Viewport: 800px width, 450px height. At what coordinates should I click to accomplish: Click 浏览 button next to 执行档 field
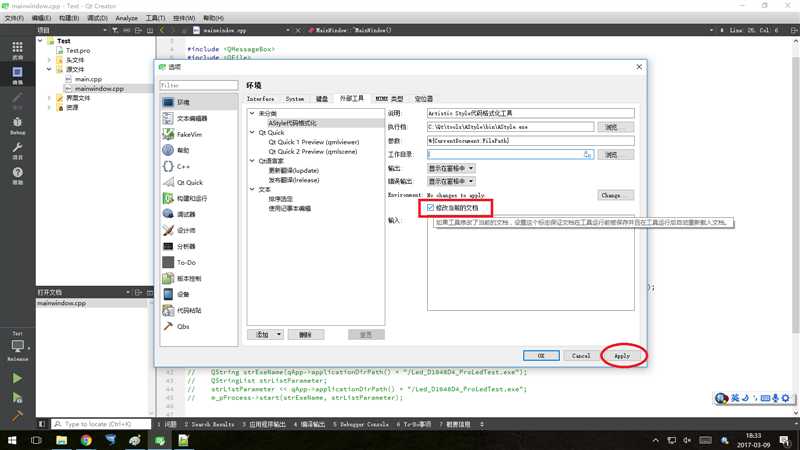pyautogui.click(x=616, y=127)
